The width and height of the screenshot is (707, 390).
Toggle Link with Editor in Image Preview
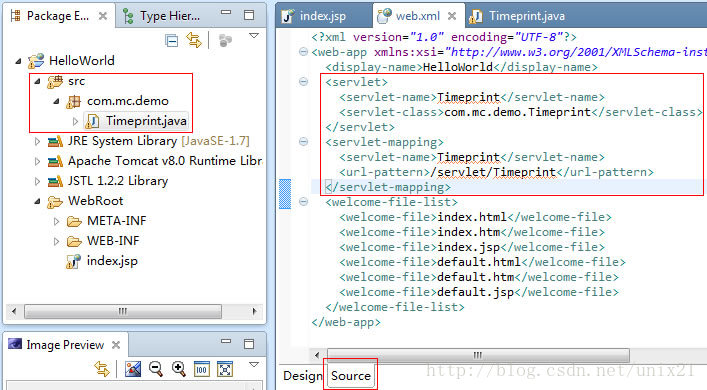(x=102, y=369)
